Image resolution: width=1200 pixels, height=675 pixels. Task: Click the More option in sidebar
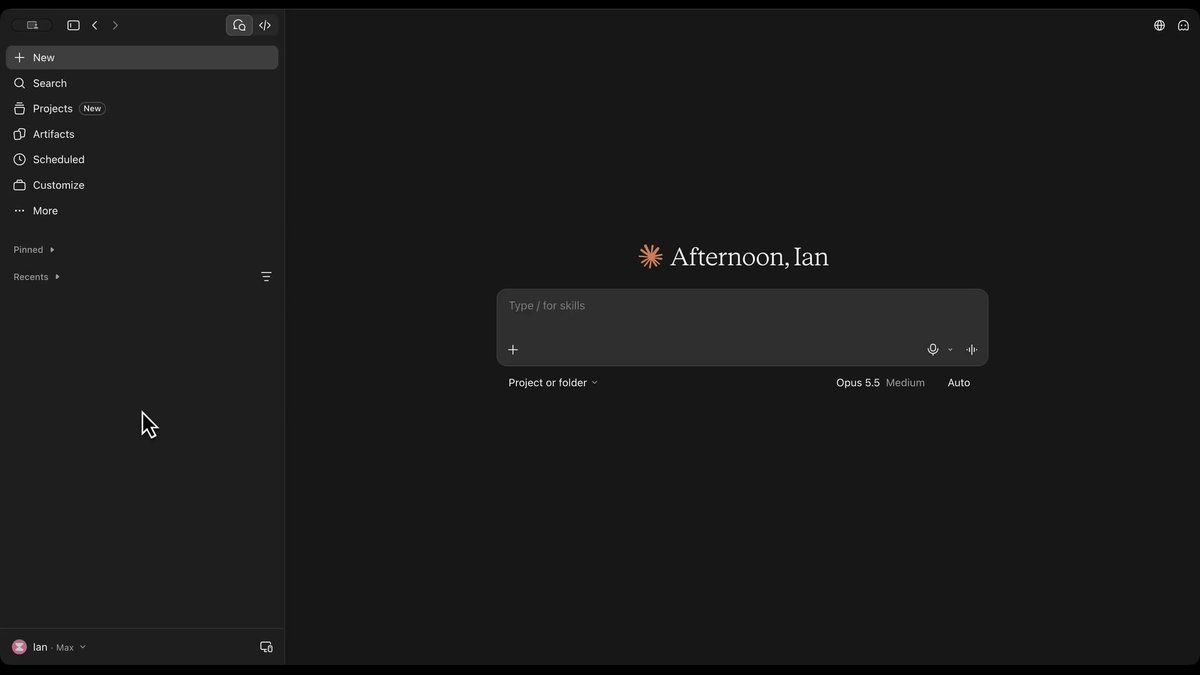[x=142, y=211]
